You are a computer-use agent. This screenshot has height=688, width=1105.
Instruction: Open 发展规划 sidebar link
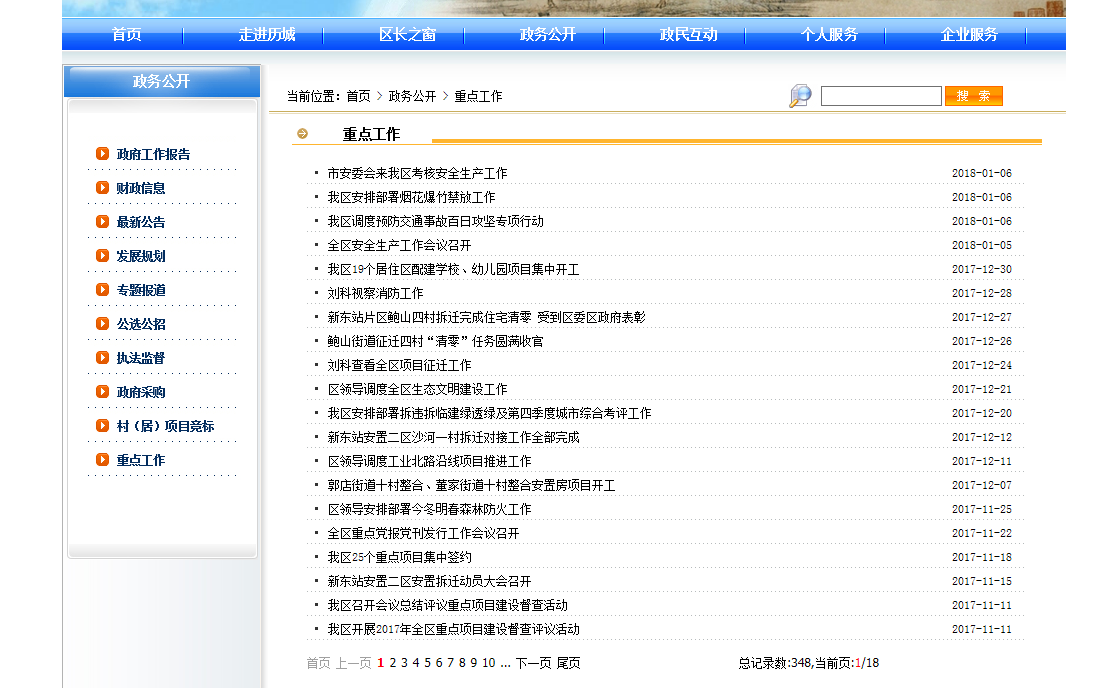coord(141,256)
